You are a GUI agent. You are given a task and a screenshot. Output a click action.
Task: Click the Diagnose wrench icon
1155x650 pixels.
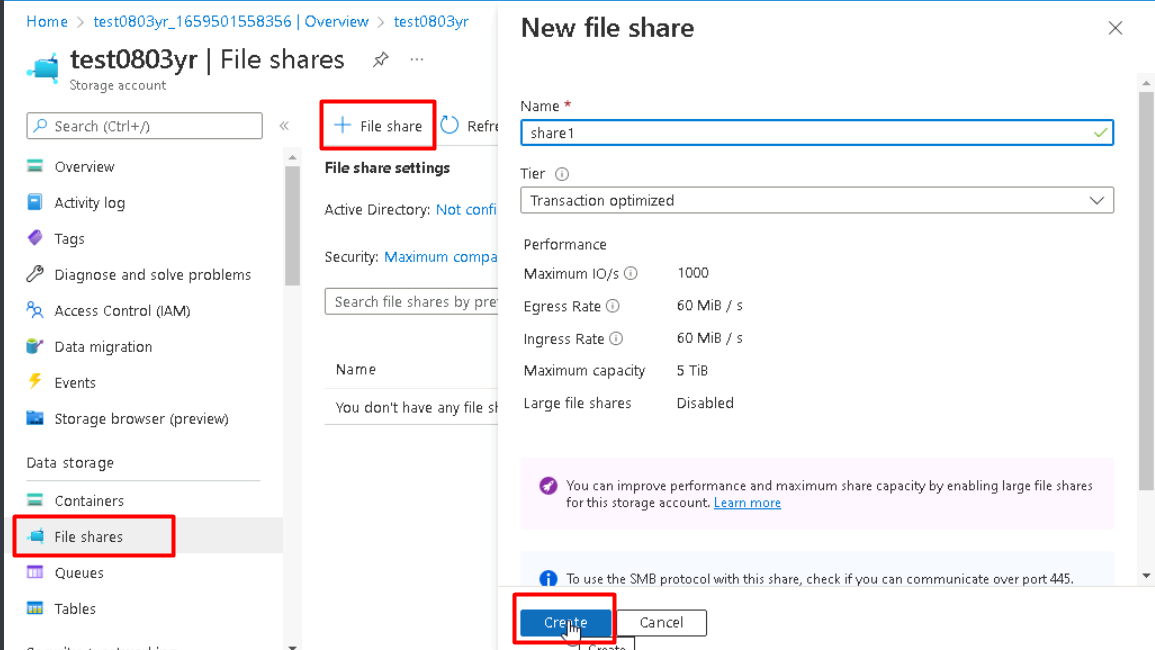35,274
